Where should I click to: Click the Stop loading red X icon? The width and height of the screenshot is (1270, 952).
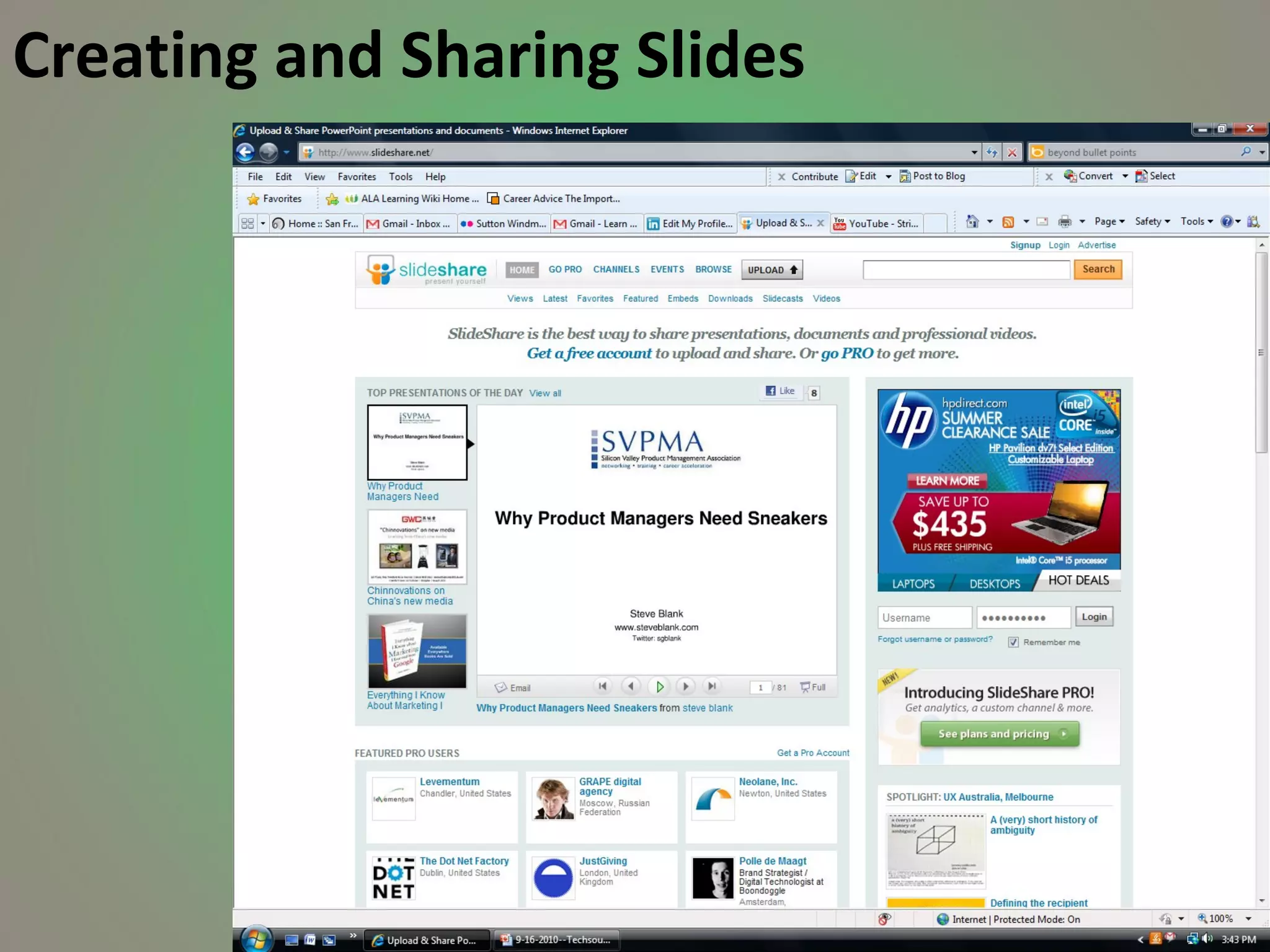[1012, 152]
